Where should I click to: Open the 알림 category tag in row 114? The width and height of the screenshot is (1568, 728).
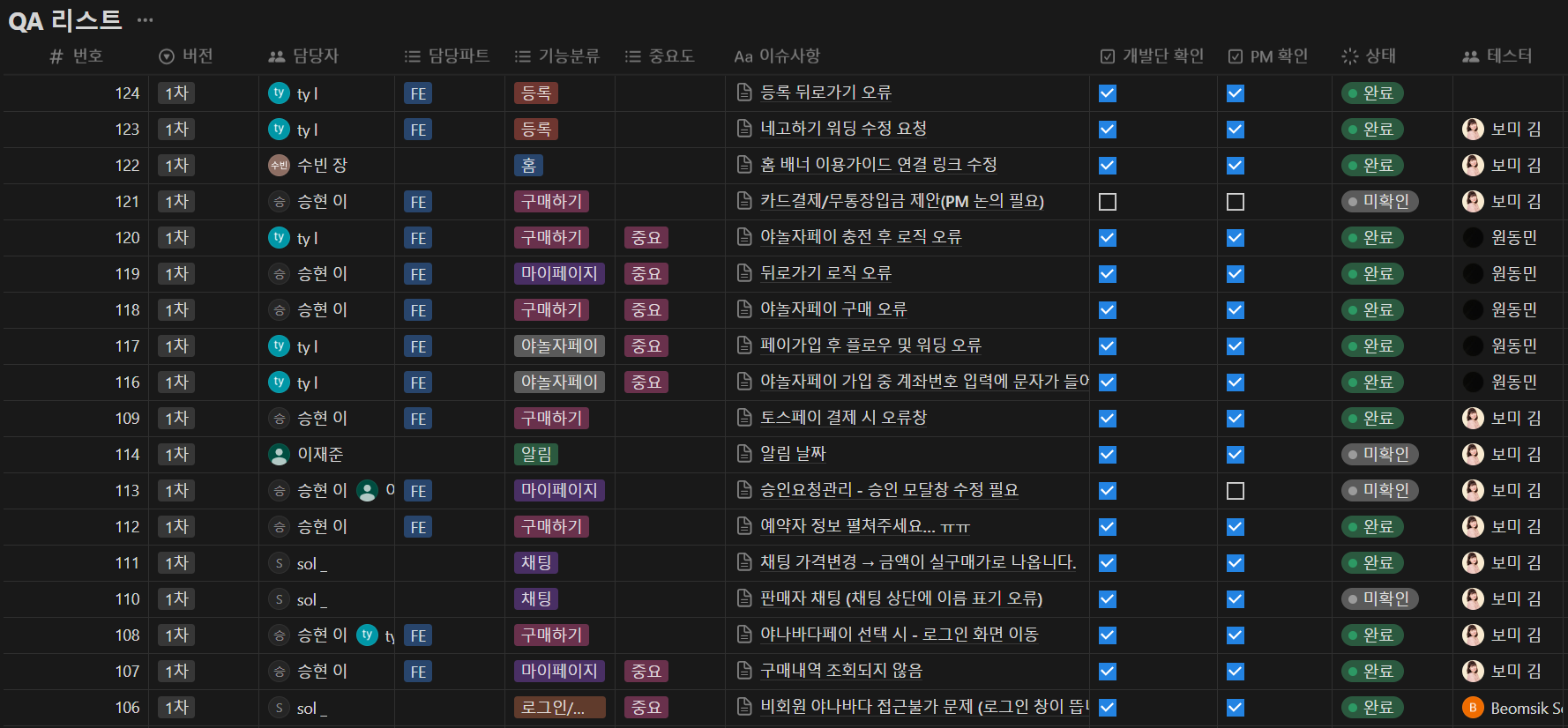536,454
